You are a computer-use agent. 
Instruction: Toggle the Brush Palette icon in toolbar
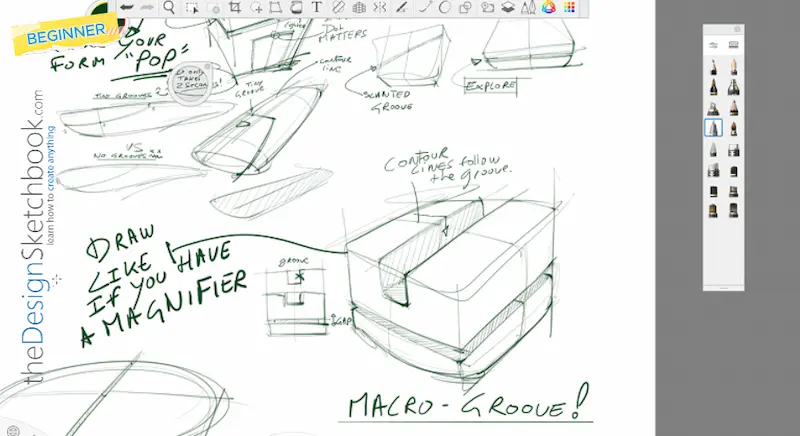tap(528, 7)
